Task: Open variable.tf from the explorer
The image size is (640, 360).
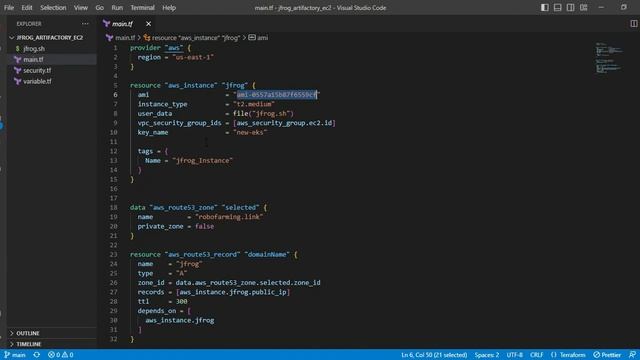Action: tap(37, 81)
